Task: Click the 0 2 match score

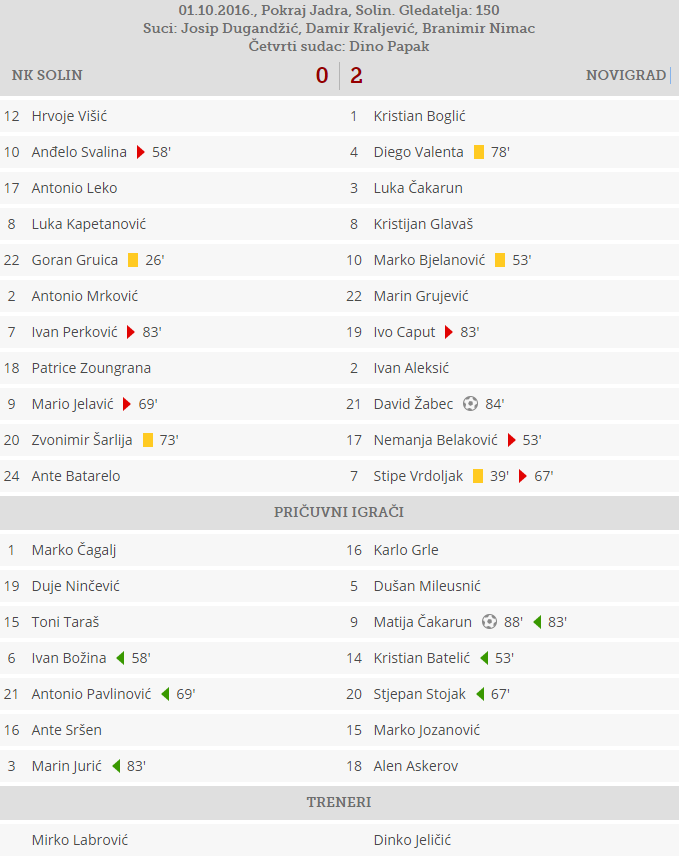Action: coord(339,75)
